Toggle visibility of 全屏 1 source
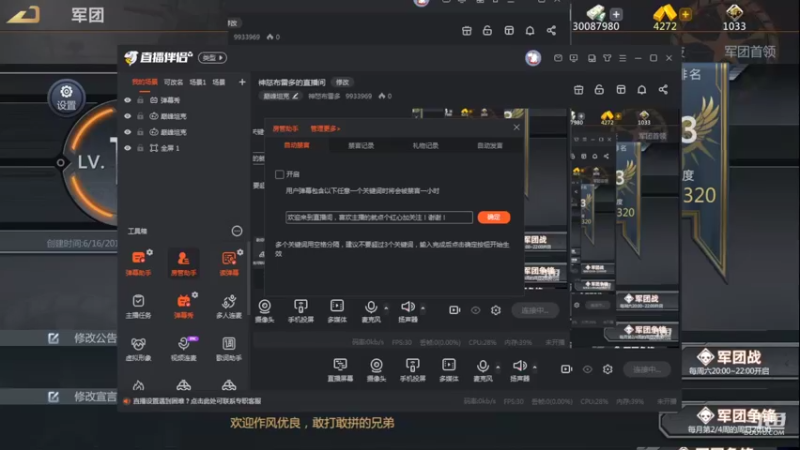 click(128, 148)
